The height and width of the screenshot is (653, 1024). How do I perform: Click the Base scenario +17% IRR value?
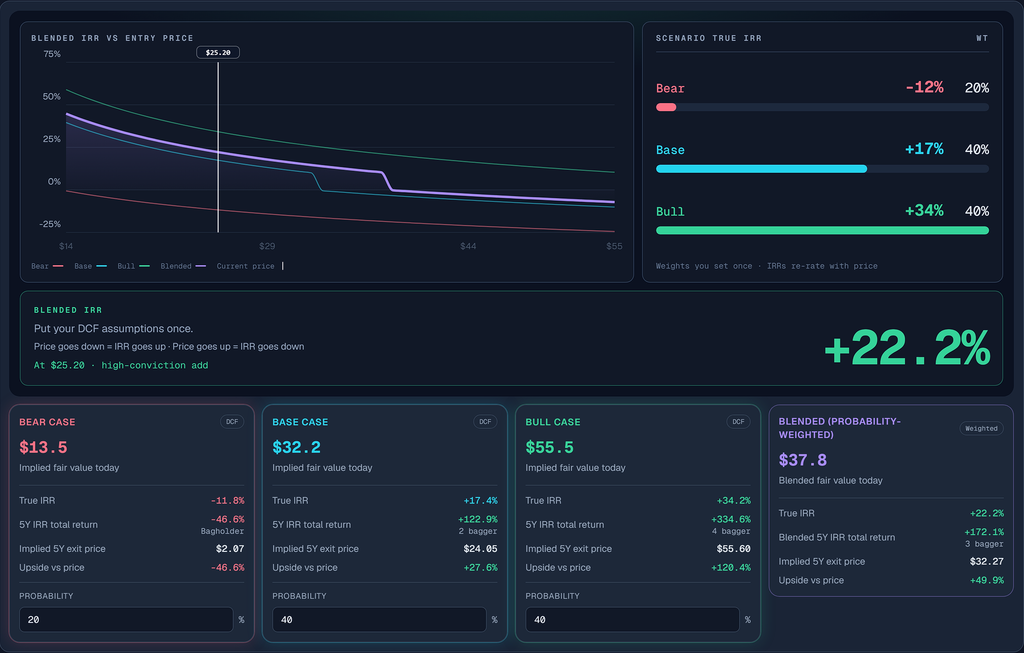click(924, 149)
